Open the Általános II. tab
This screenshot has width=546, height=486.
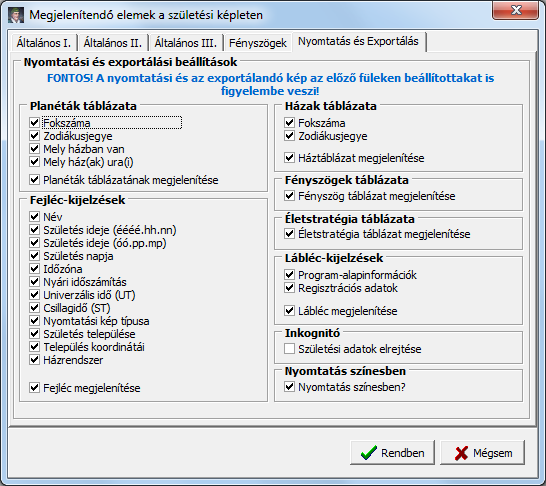pos(112,43)
